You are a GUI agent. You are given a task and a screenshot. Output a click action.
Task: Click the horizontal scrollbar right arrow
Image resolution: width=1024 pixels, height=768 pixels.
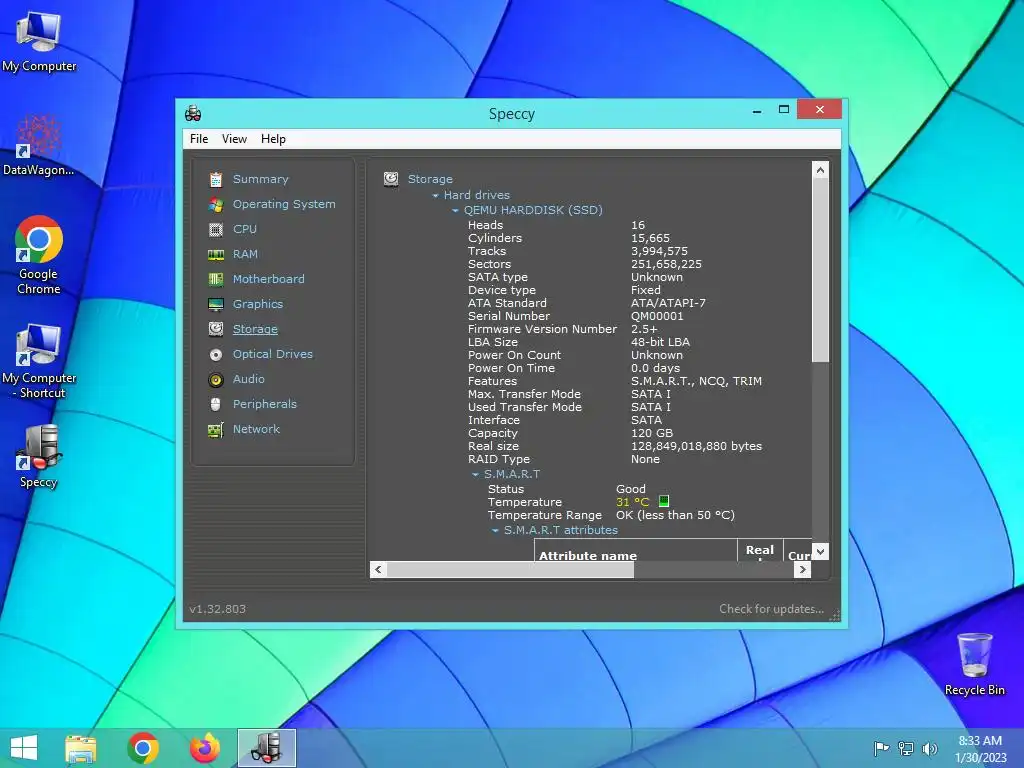coord(803,569)
